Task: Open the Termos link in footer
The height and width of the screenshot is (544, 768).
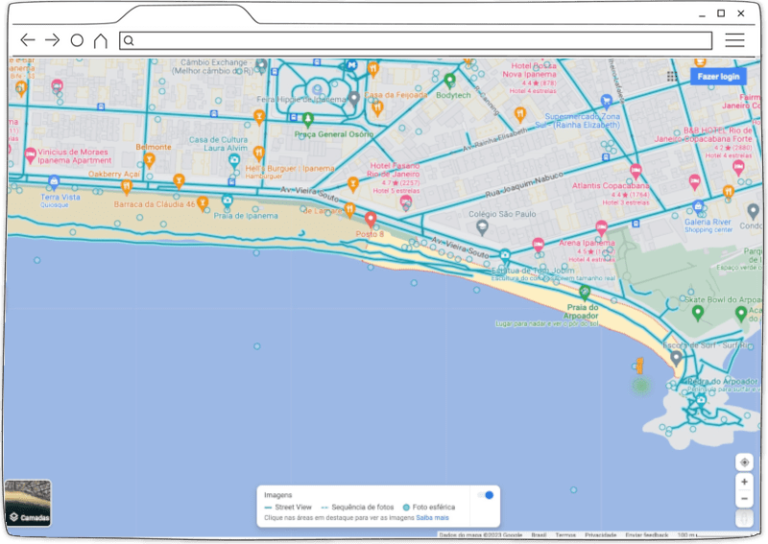Action: point(565,535)
